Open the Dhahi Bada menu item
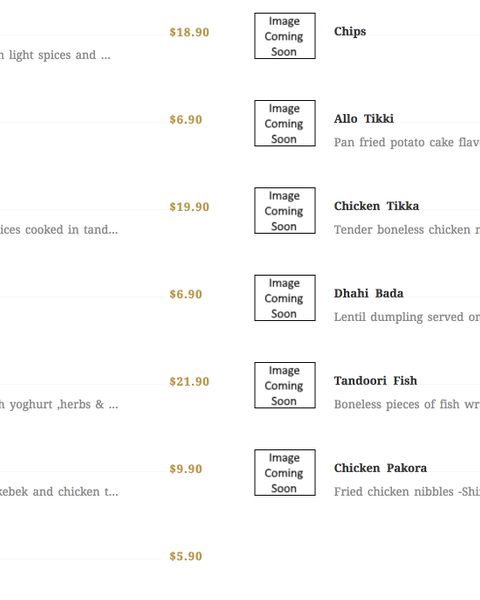 click(x=369, y=293)
